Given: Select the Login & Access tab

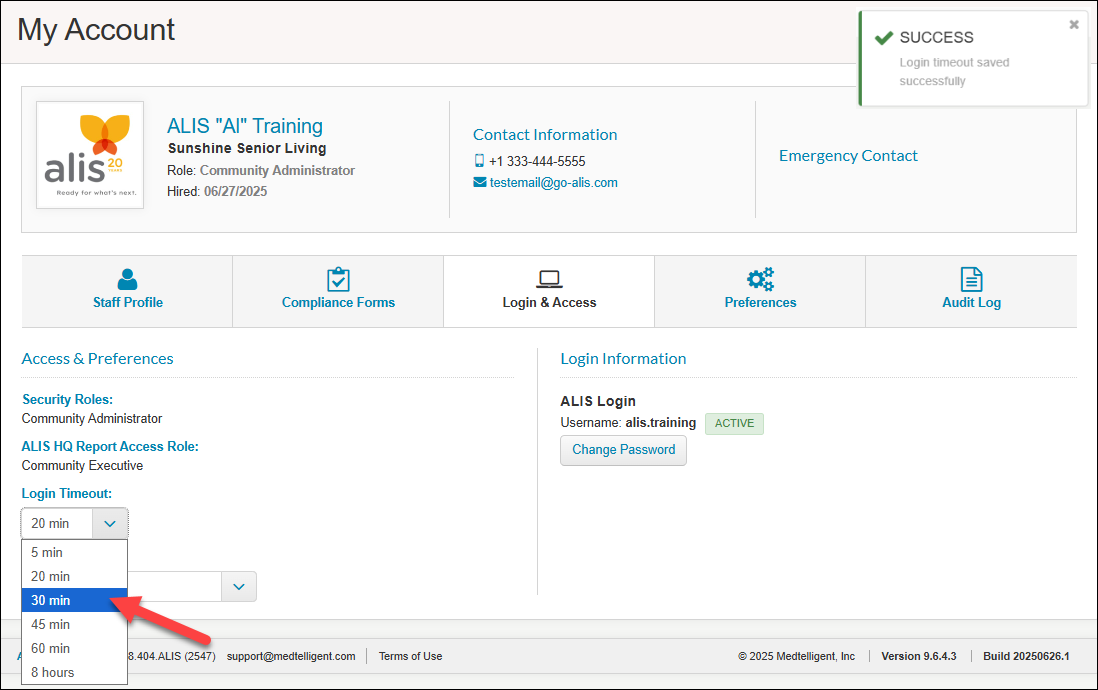Looking at the screenshot, I should point(549,291).
